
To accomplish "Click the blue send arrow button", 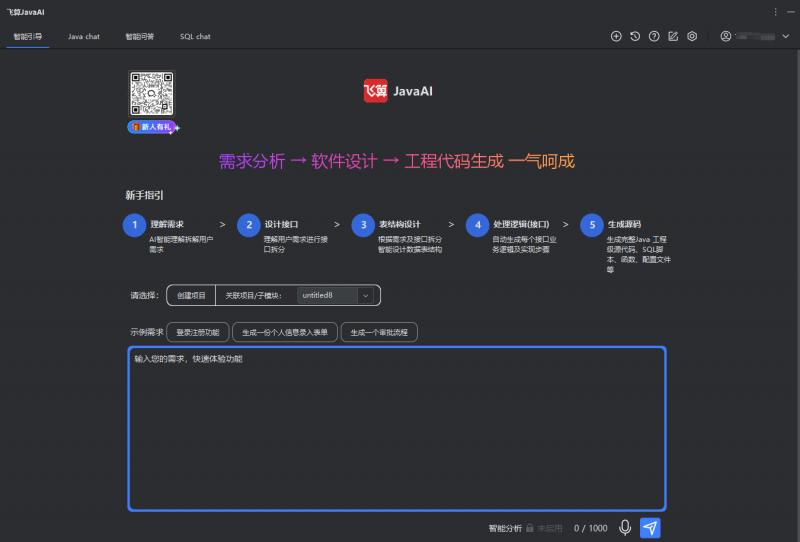I will [x=650, y=528].
